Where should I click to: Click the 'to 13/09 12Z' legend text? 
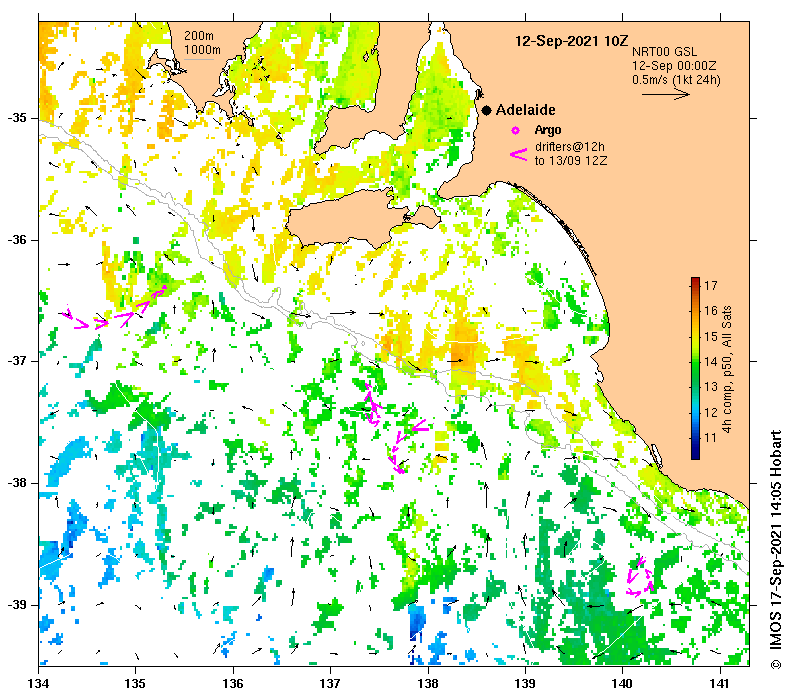coord(571,161)
